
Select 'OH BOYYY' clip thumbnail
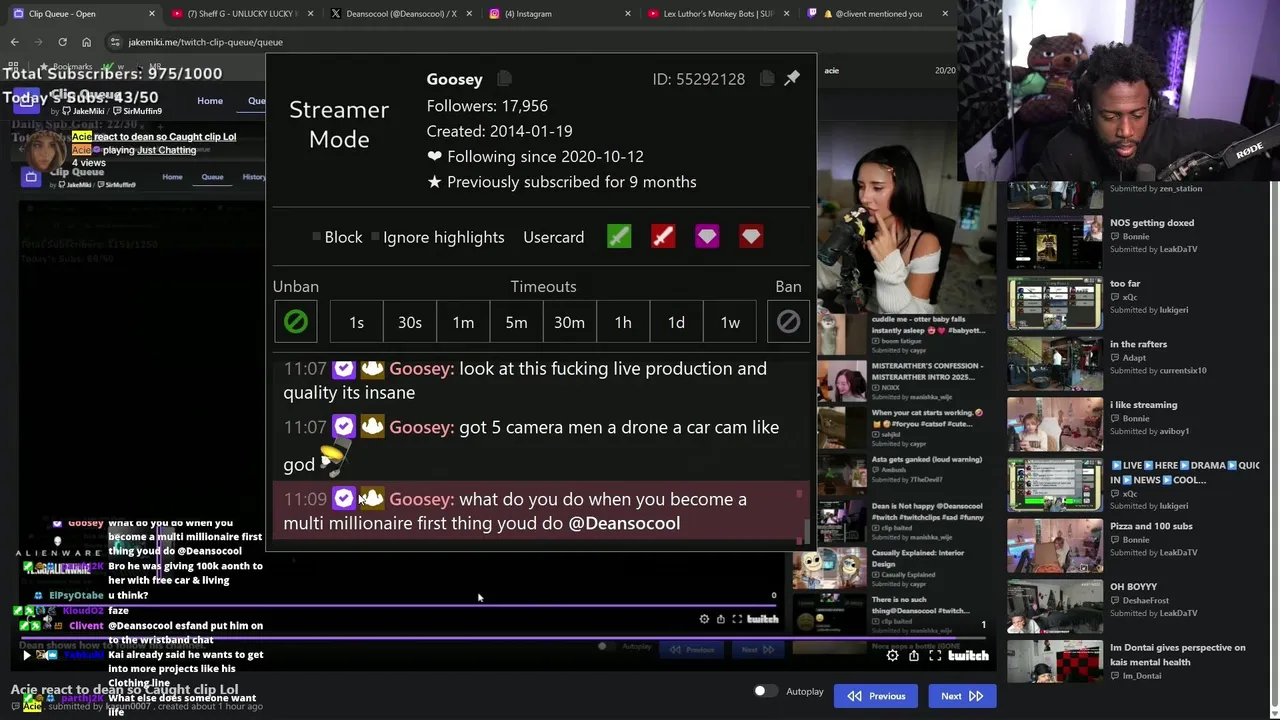pos(1054,606)
